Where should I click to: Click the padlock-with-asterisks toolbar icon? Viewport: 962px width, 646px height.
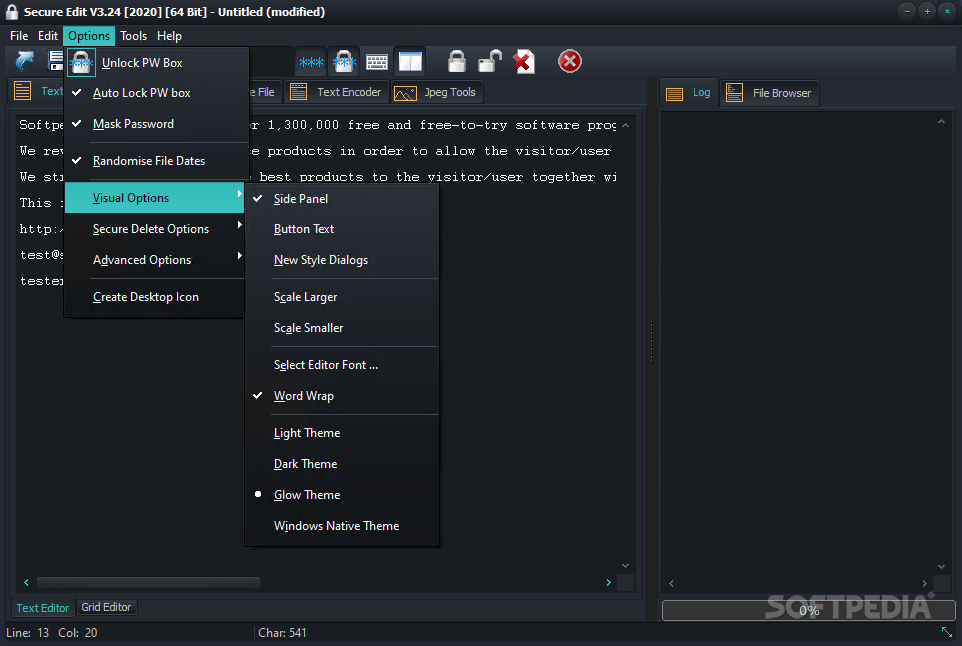point(344,61)
